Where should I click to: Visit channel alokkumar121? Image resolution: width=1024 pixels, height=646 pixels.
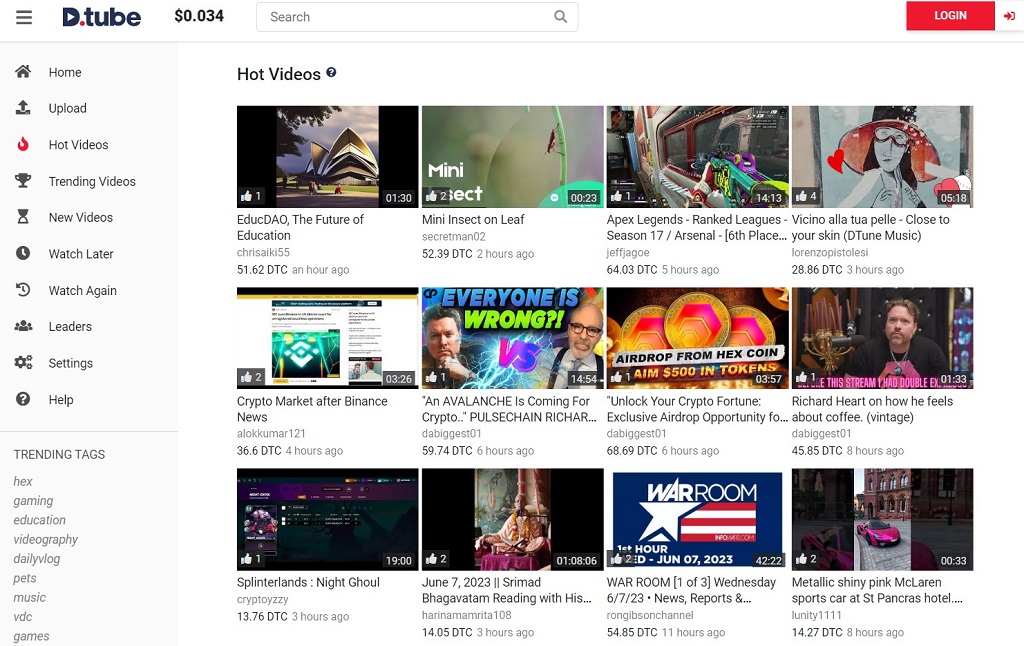tap(271, 433)
